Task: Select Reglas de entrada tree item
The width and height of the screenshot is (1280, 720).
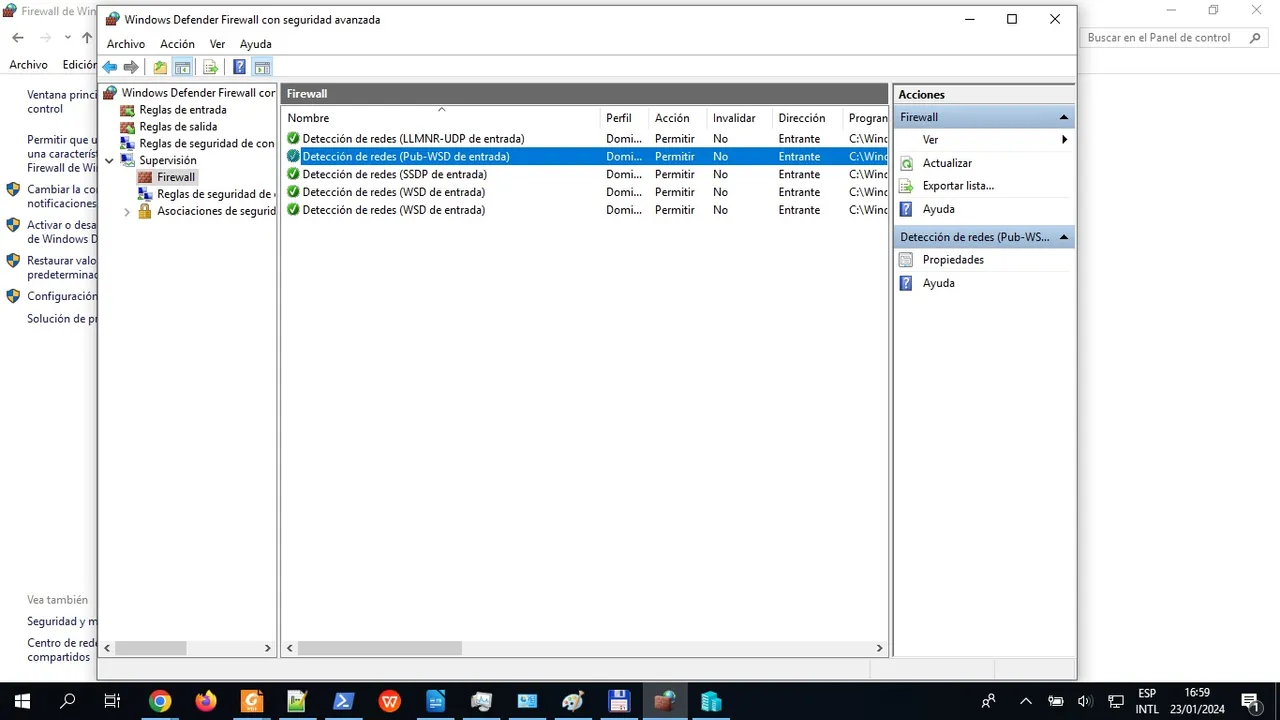Action: [x=183, y=110]
